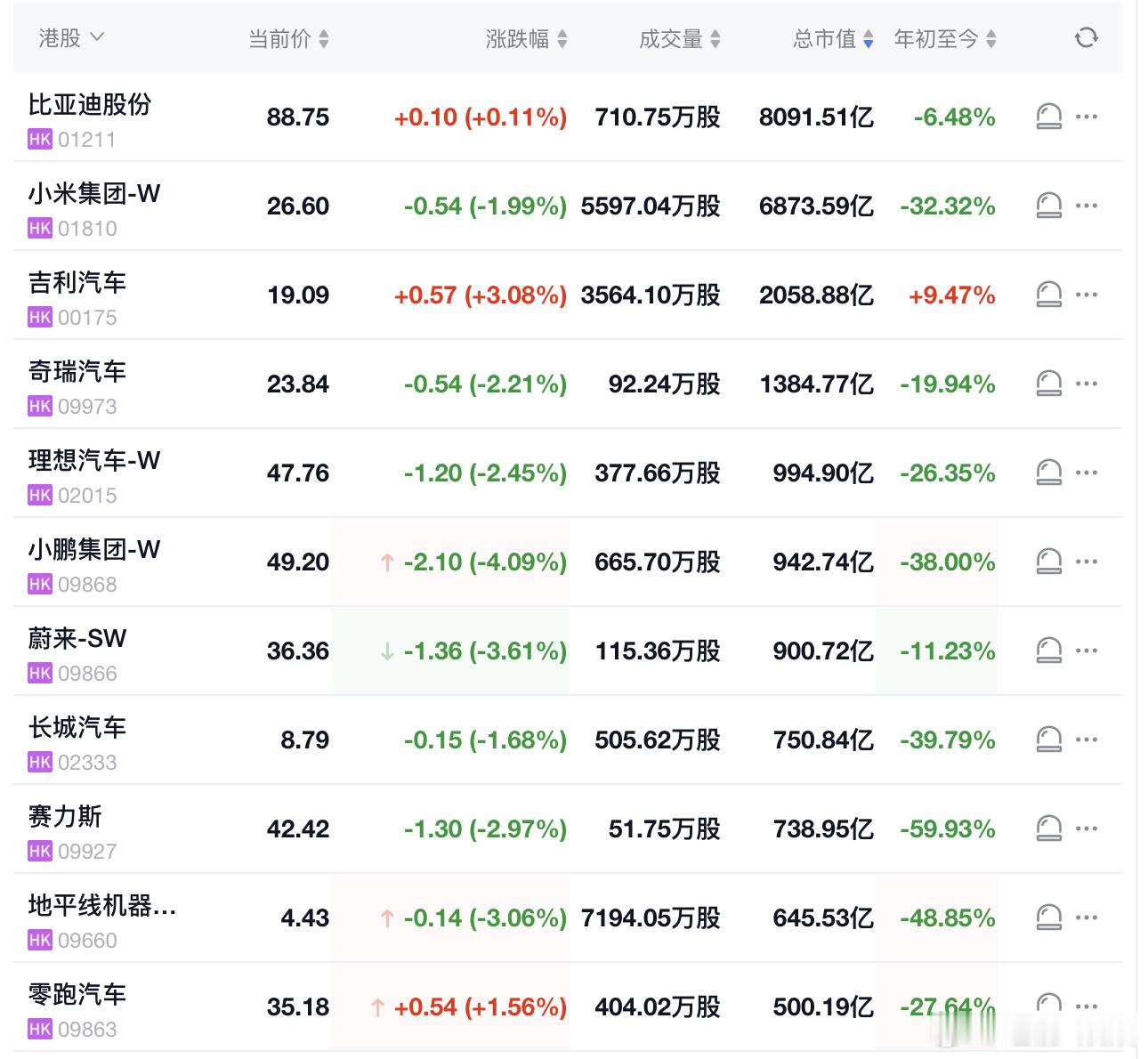Viewport: 1148px width, 1059px height.
Task: Open more options for 比亚迪股份
Action: (x=1087, y=117)
